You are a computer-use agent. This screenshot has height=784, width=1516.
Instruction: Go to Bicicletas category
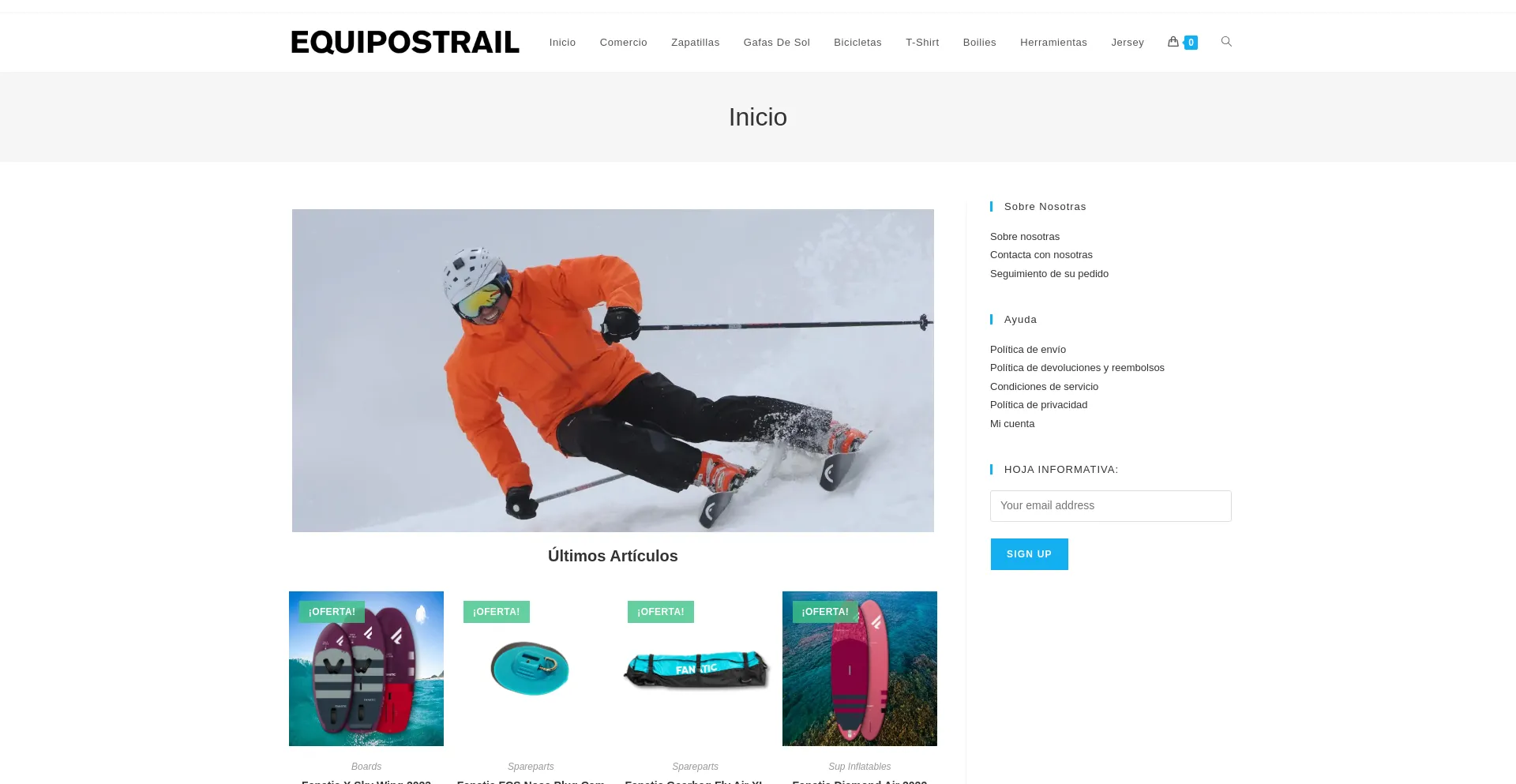coord(857,43)
